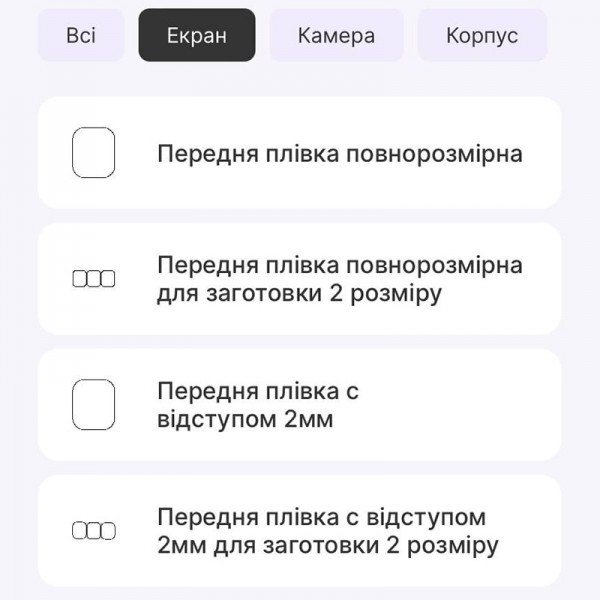
Task: Click the triple-square icon for повнорозмірна для заготовки
Action: click(x=94, y=279)
